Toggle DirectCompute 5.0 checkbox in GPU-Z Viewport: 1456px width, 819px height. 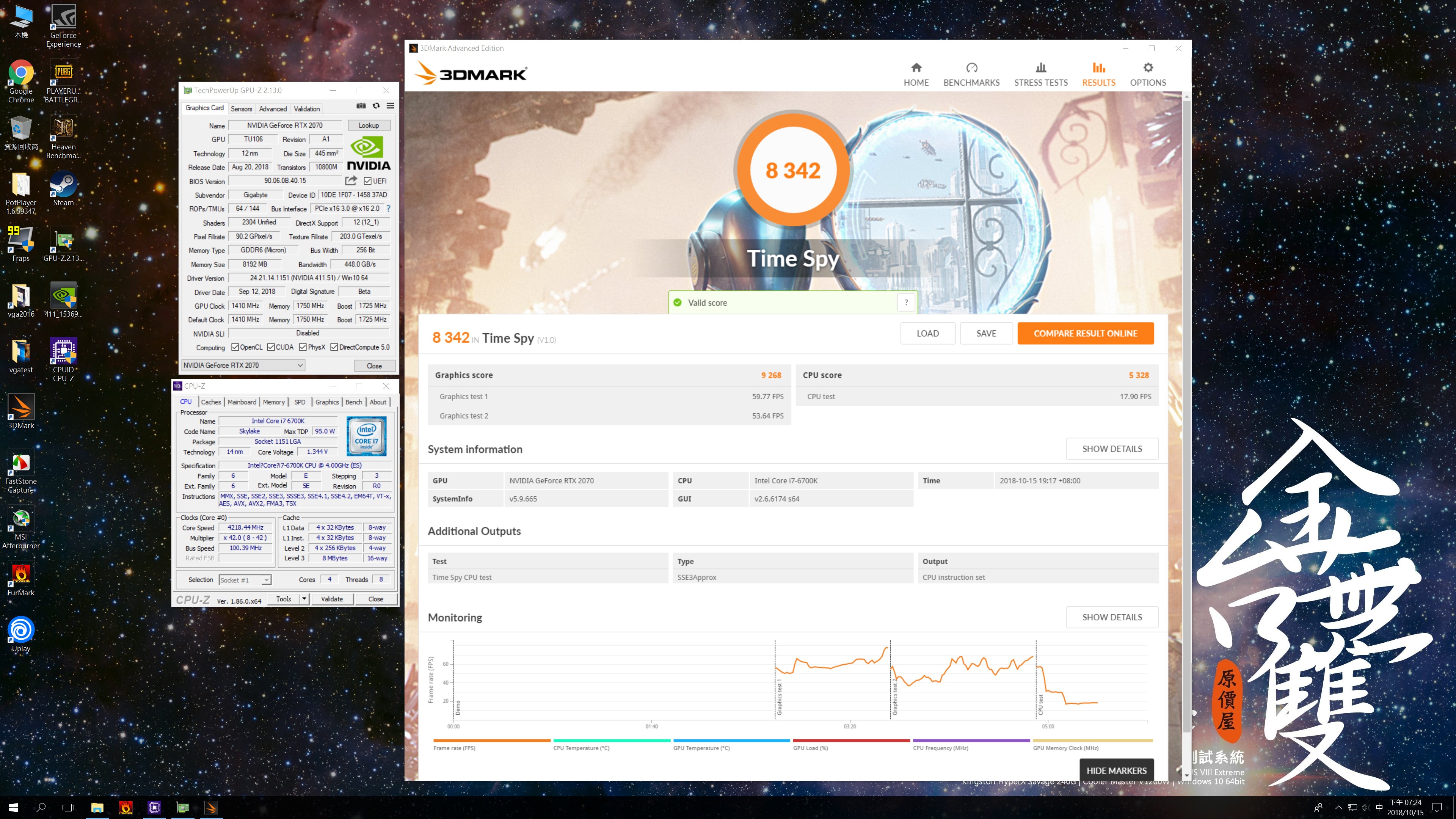click(334, 347)
